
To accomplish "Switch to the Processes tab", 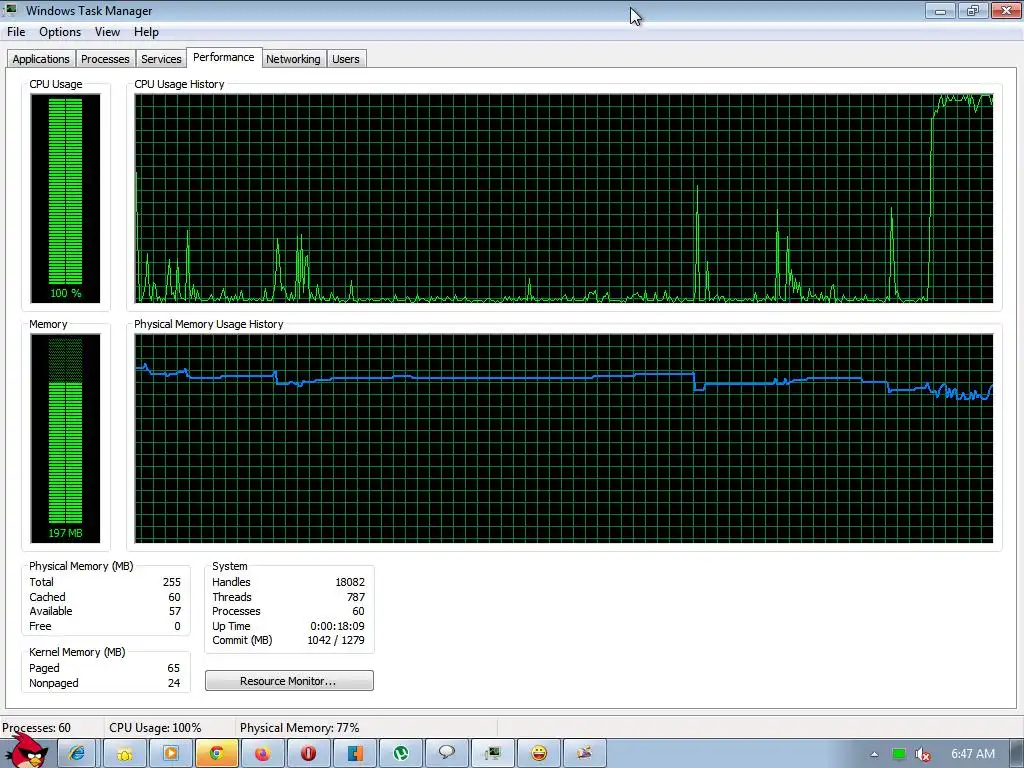I will pos(105,59).
